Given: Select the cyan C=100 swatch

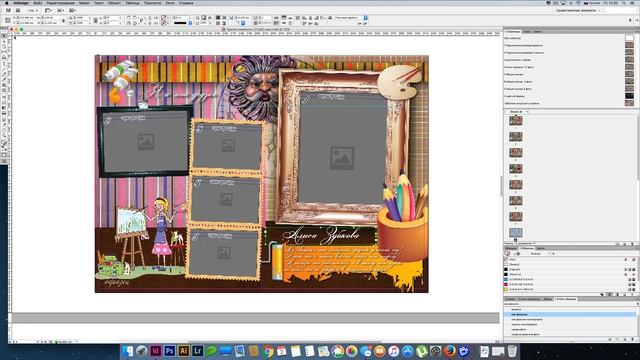Looking at the screenshot, I should point(570,279).
